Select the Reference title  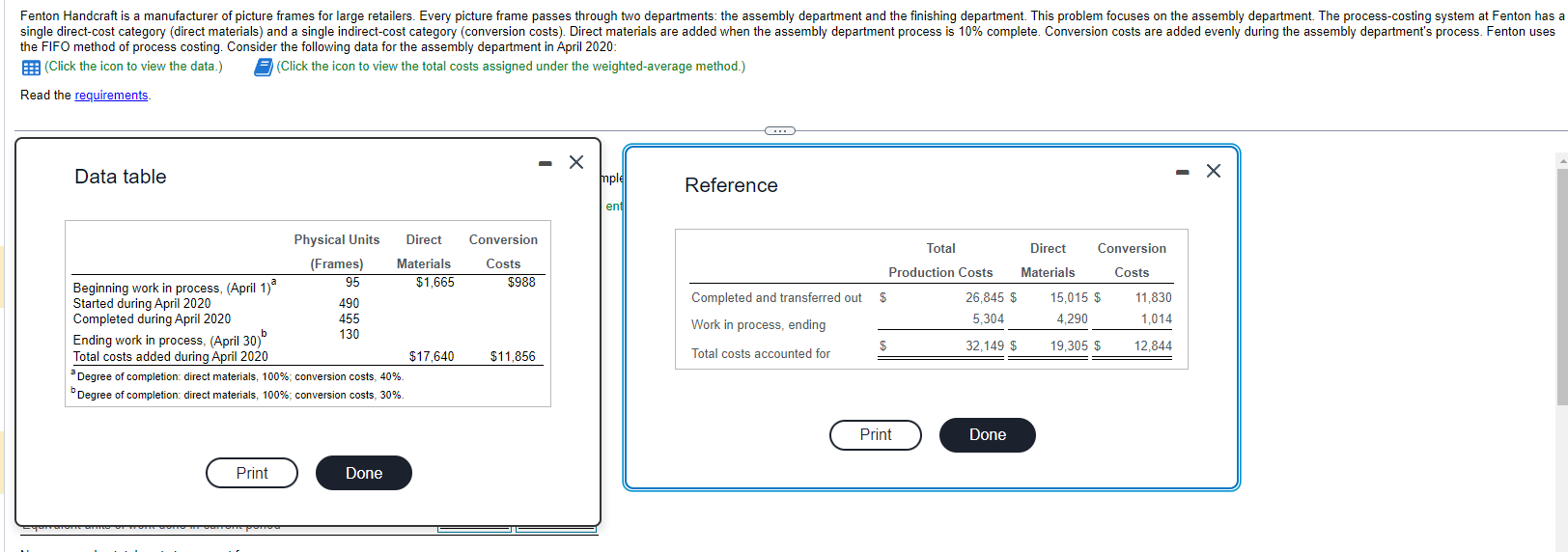[731, 185]
